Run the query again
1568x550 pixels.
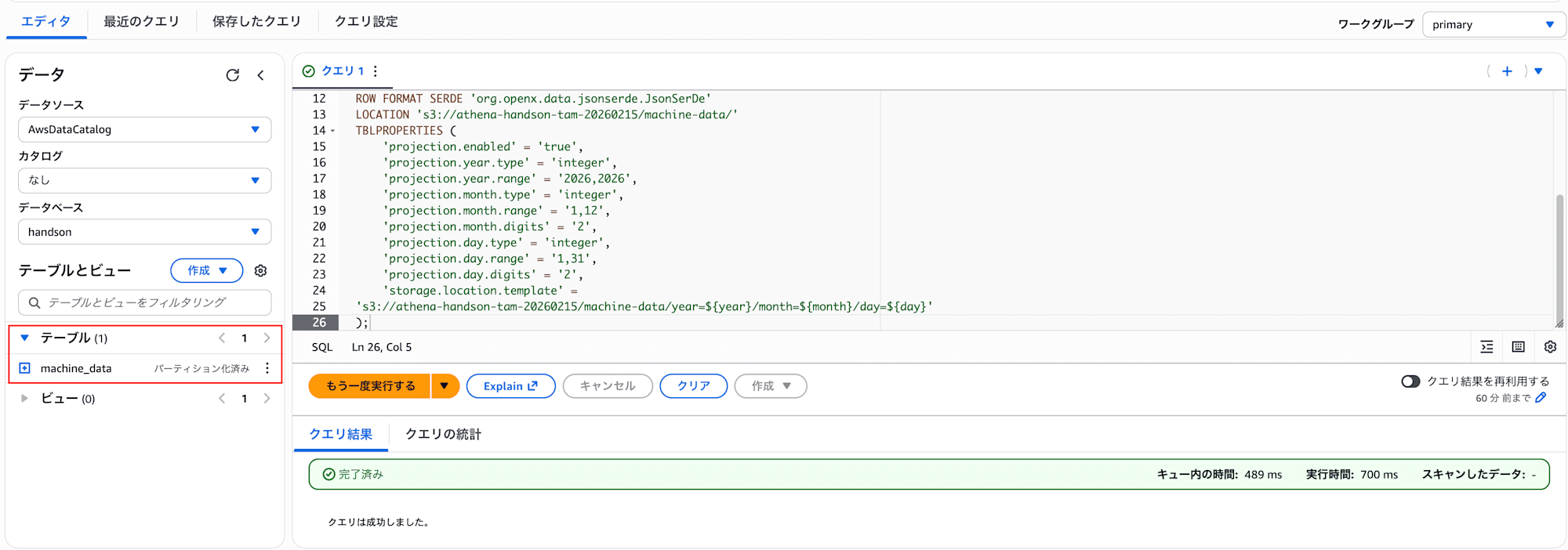coord(370,385)
